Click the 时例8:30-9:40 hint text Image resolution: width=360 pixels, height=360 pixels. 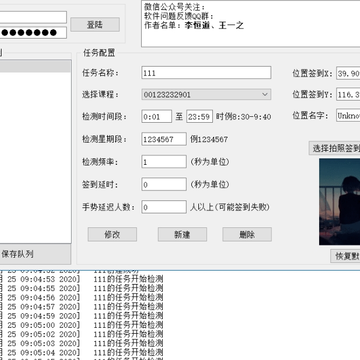click(x=243, y=117)
